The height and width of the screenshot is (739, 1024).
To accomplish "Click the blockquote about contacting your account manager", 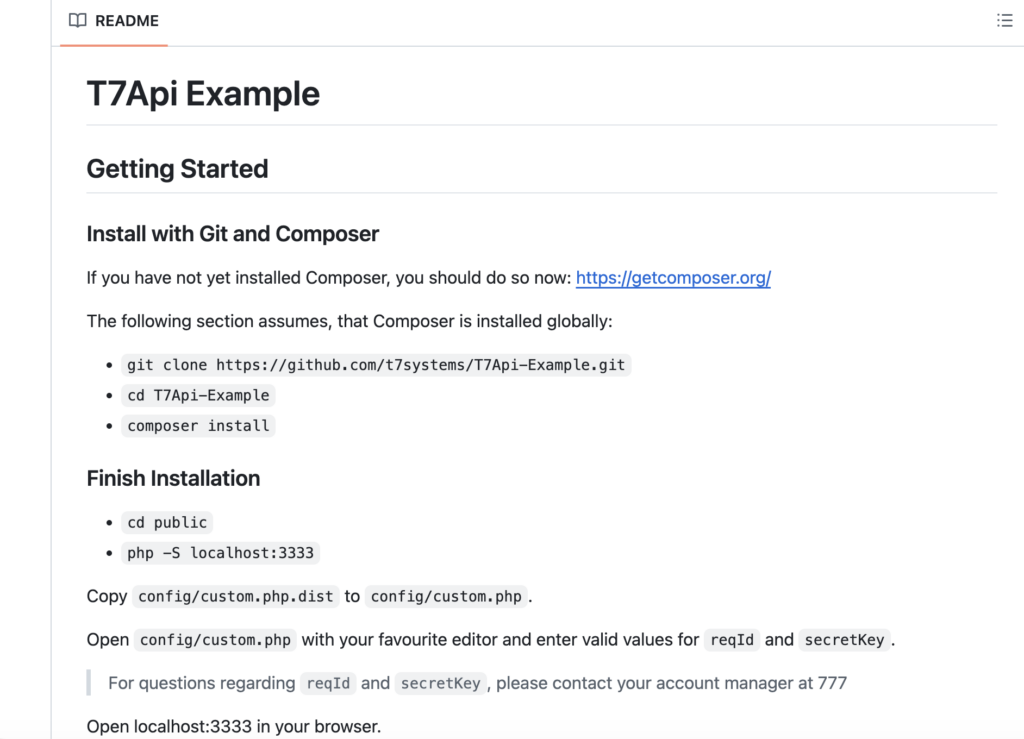I will [x=470, y=683].
